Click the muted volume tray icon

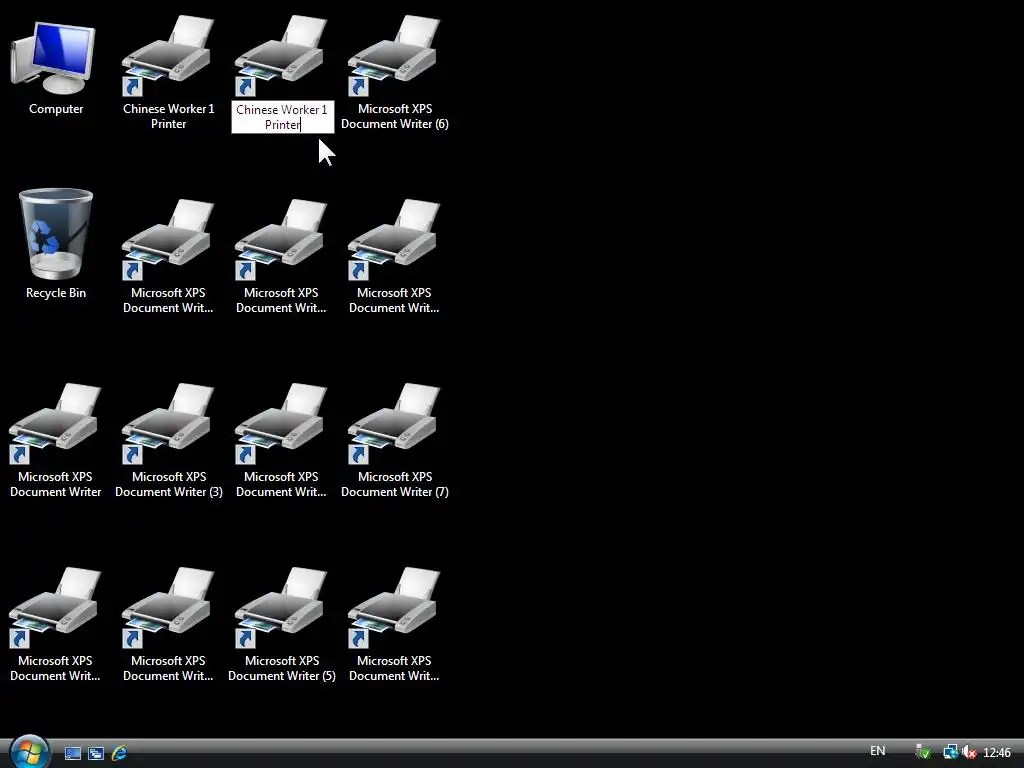(x=969, y=752)
